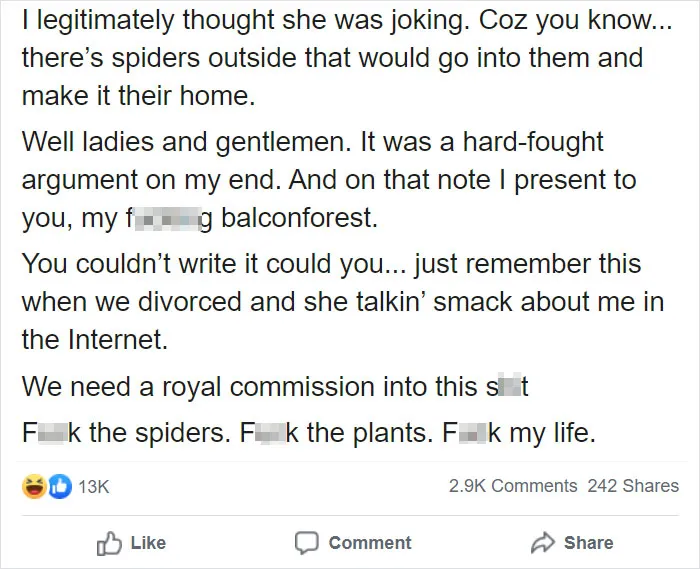
Task: Click the Share arrow icon
Action: 543,543
